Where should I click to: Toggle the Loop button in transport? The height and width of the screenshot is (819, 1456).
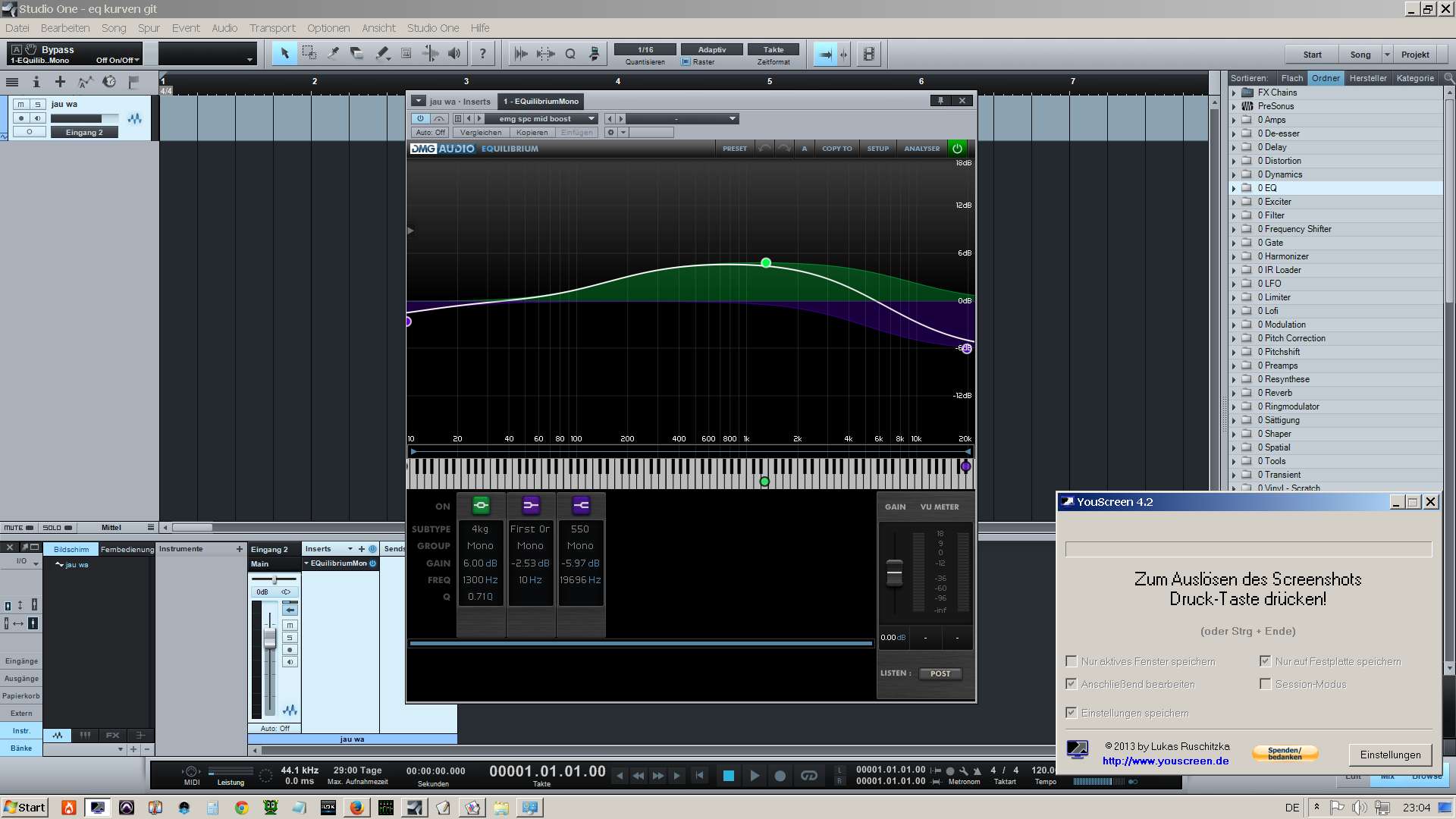(809, 775)
